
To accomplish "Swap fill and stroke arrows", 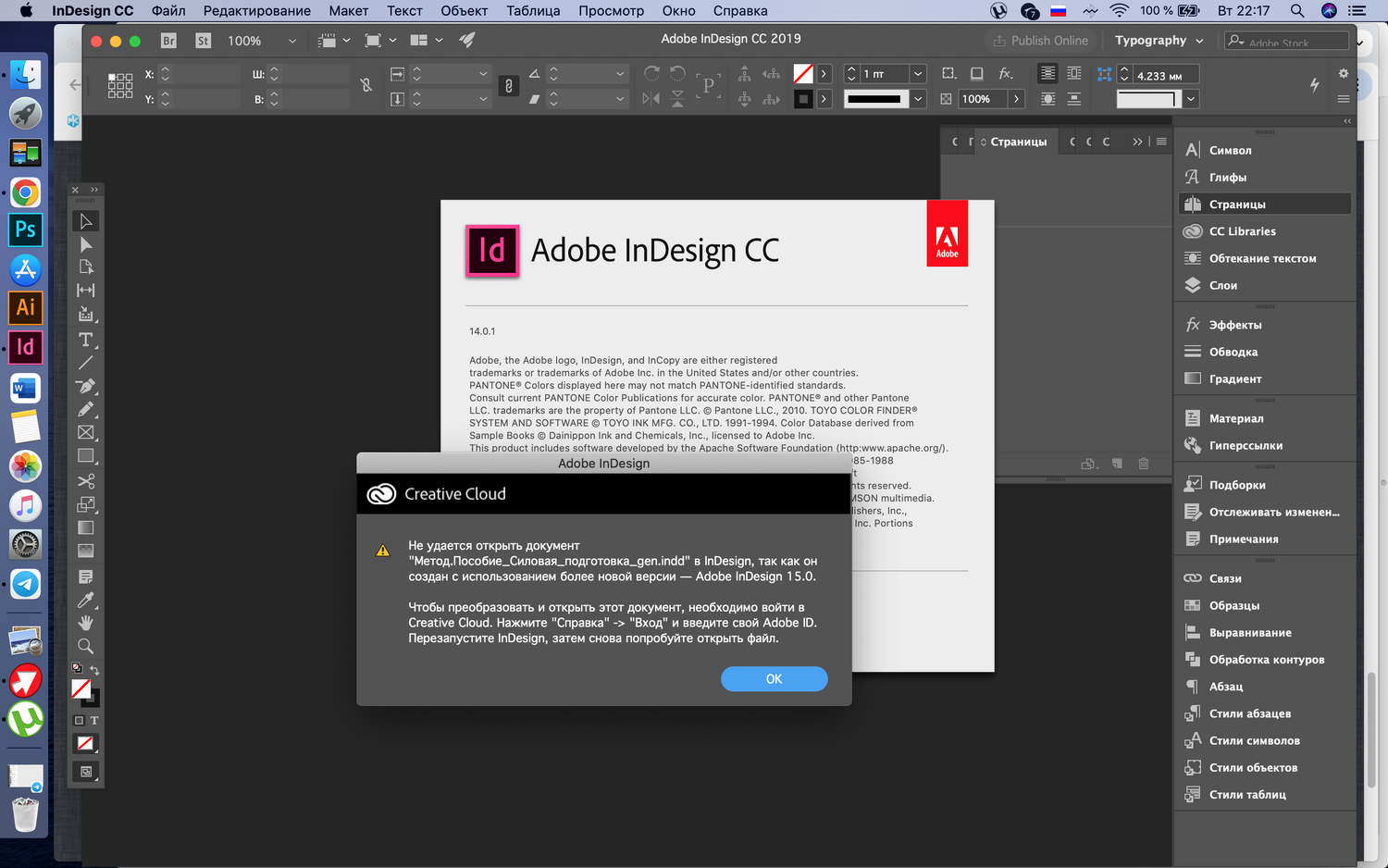I will click(94, 669).
